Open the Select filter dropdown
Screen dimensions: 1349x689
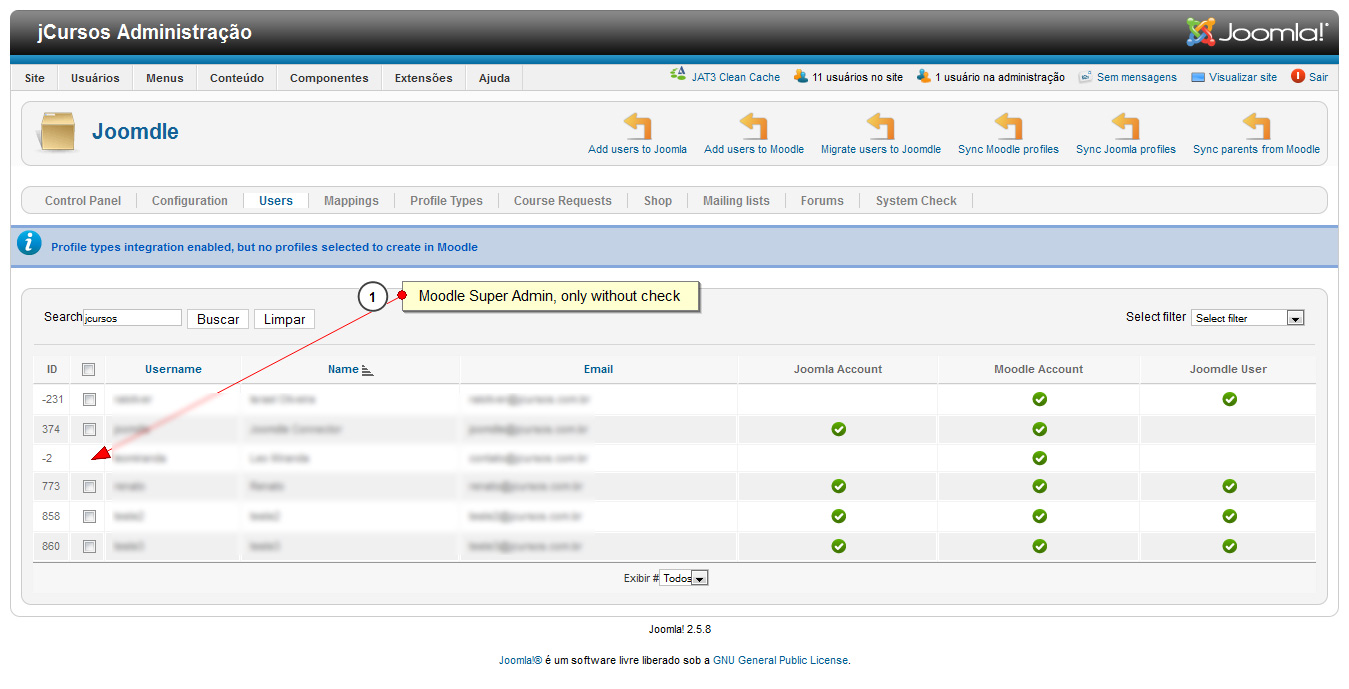pos(1247,318)
